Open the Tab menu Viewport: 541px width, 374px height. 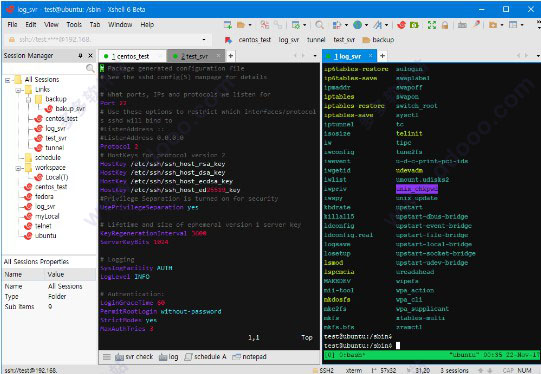[x=95, y=24]
